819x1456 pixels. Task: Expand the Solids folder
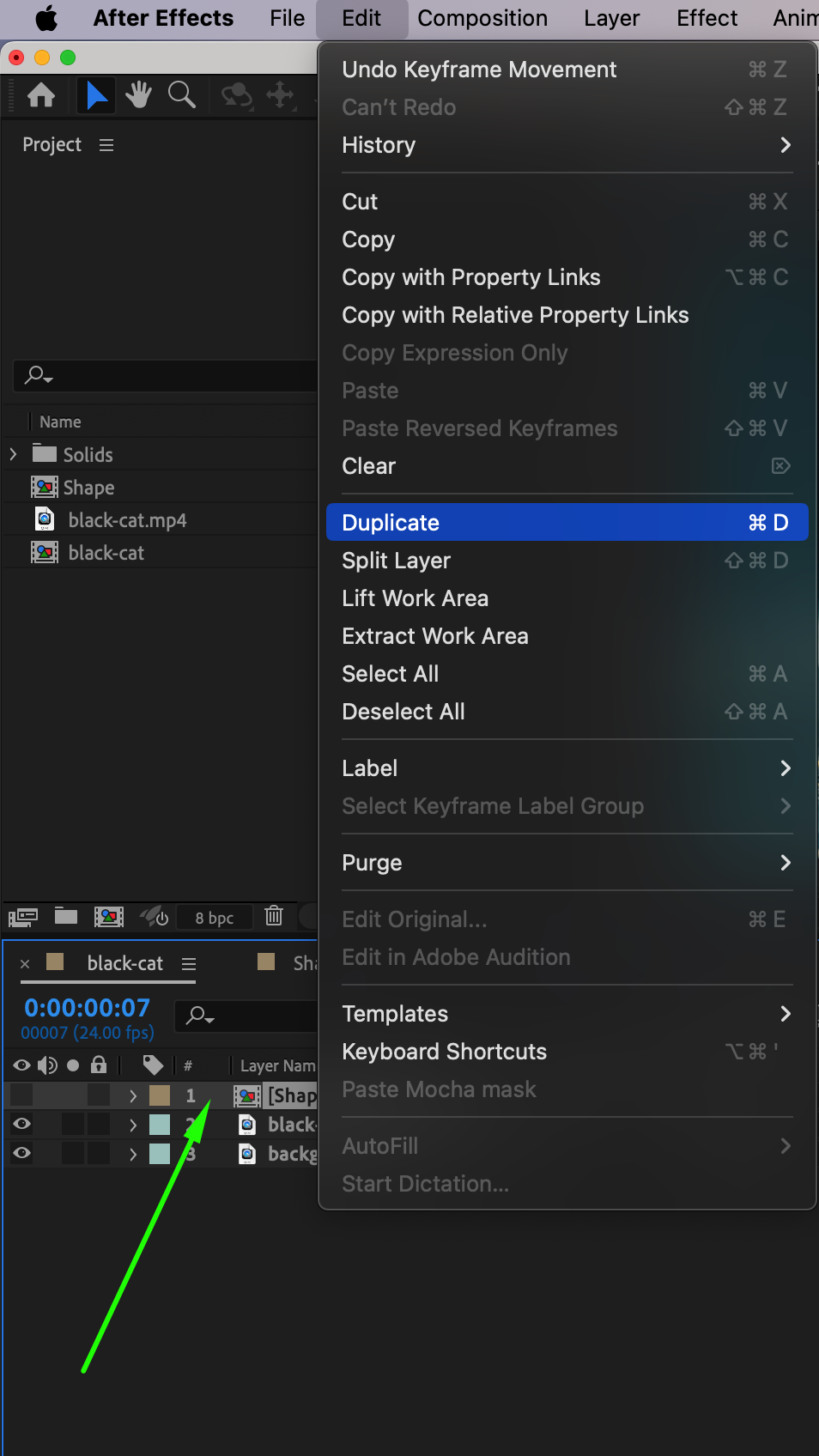coord(14,454)
